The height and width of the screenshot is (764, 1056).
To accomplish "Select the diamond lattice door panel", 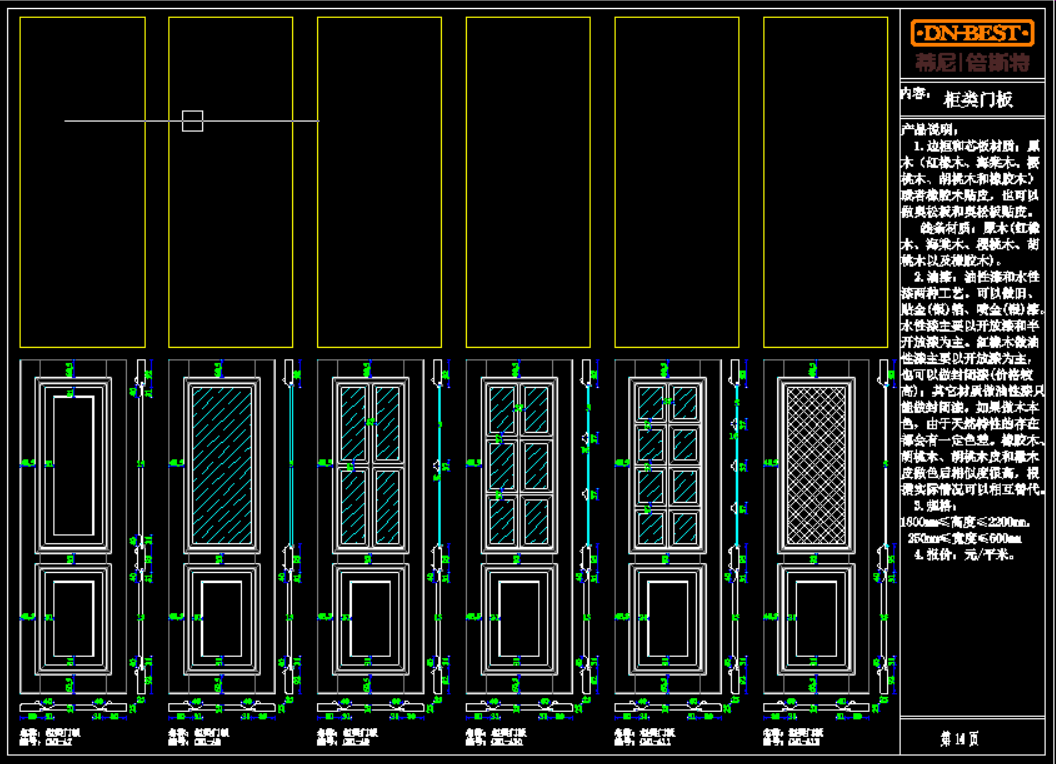I will (x=817, y=463).
